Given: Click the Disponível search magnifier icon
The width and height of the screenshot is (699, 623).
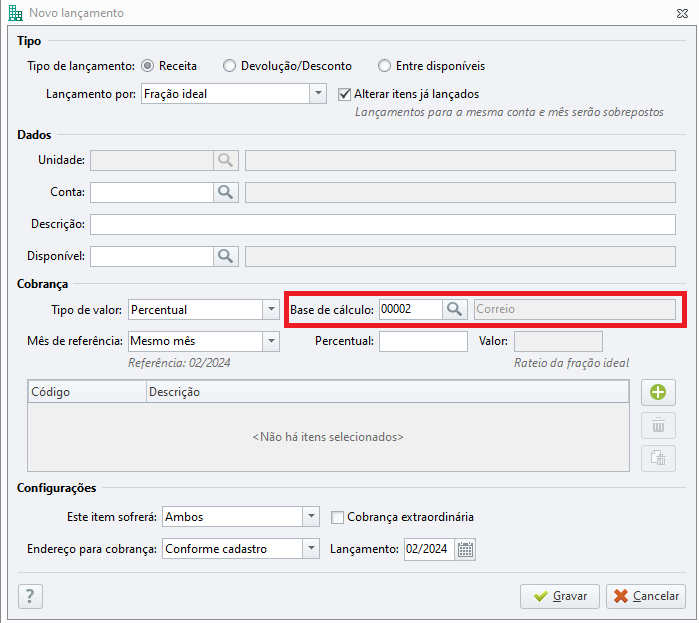Looking at the screenshot, I should point(226,256).
